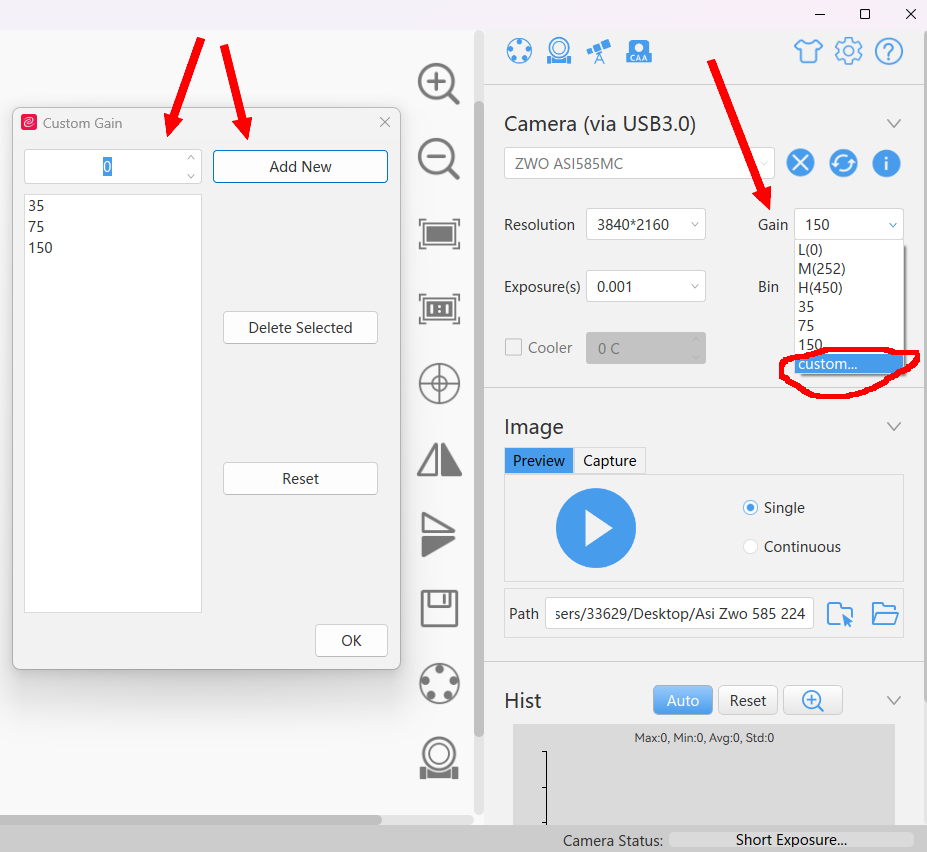The image size is (927, 852).
Task: Click the horizontal flip icon
Action: (439, 459)
